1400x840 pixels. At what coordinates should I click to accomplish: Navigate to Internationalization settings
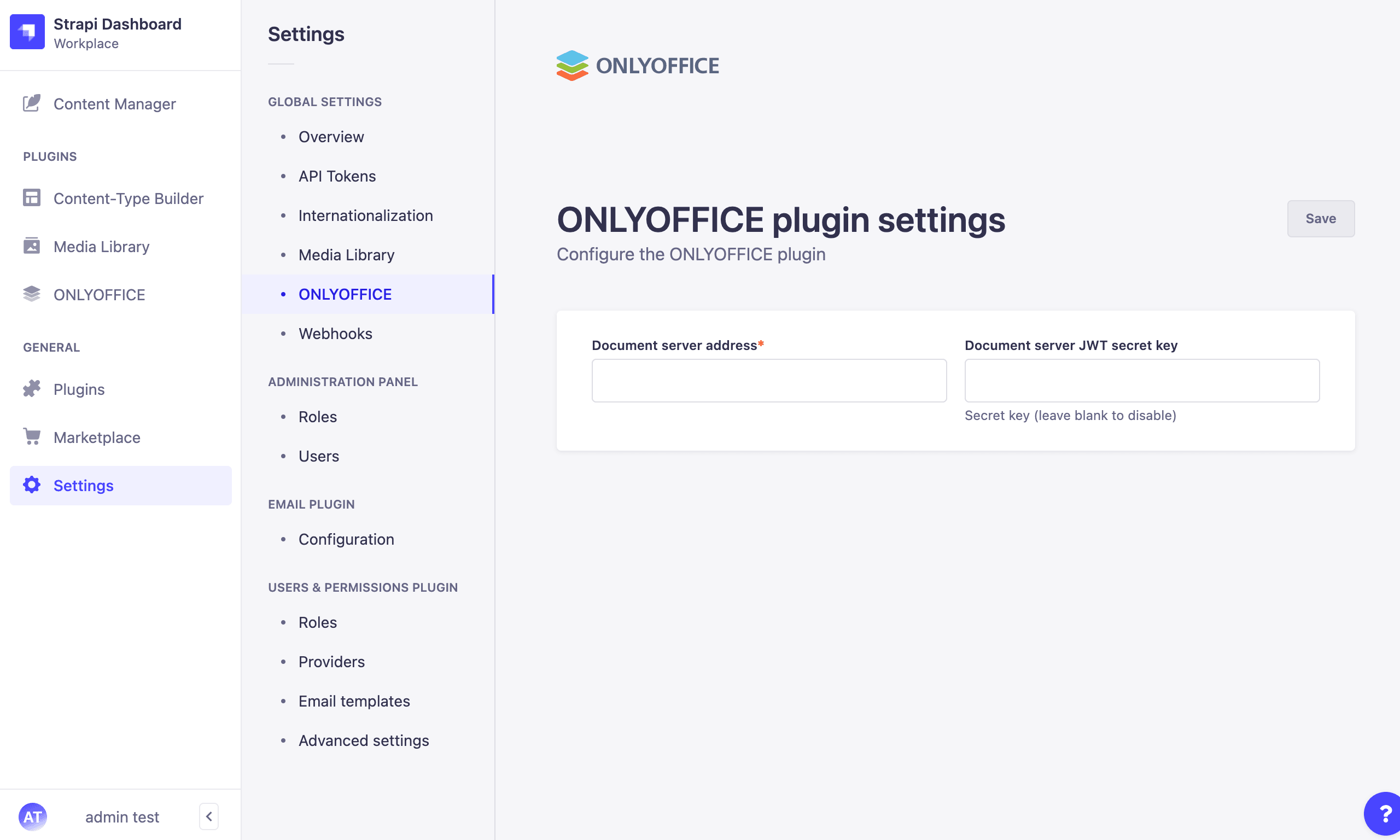pyautogui.click(x=366, y=215)
